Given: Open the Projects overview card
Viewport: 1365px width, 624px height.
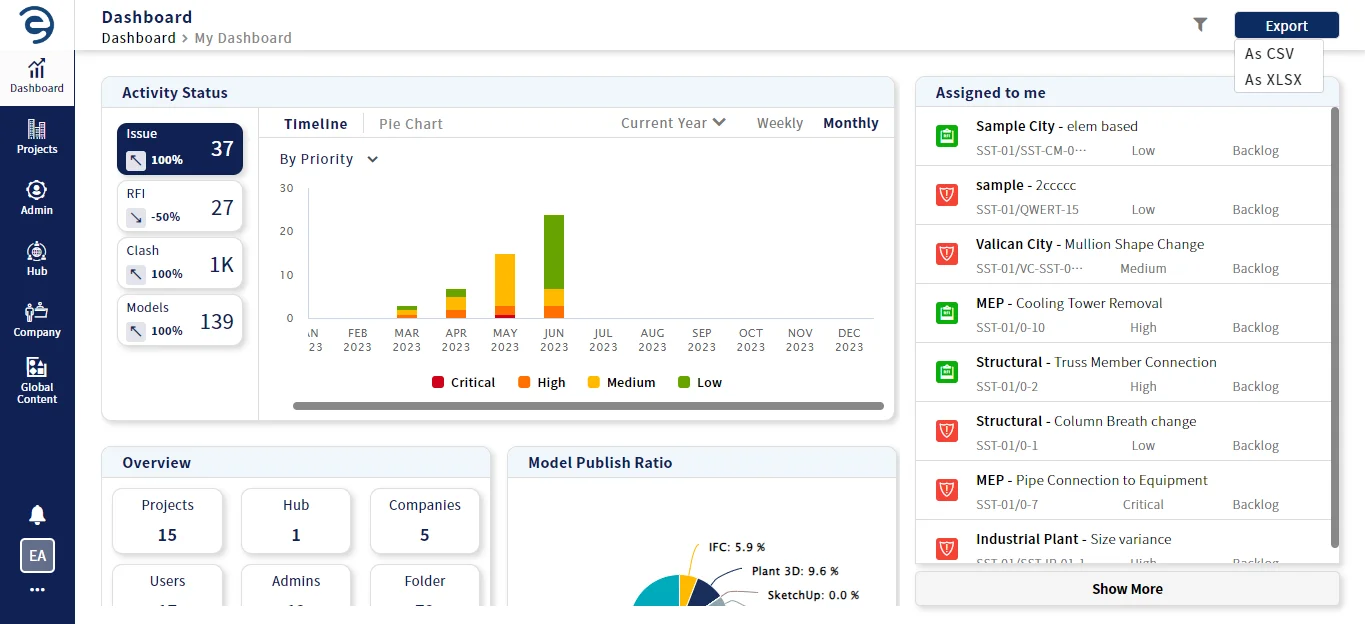Looking at the screenshot, I should coord(167,521).
